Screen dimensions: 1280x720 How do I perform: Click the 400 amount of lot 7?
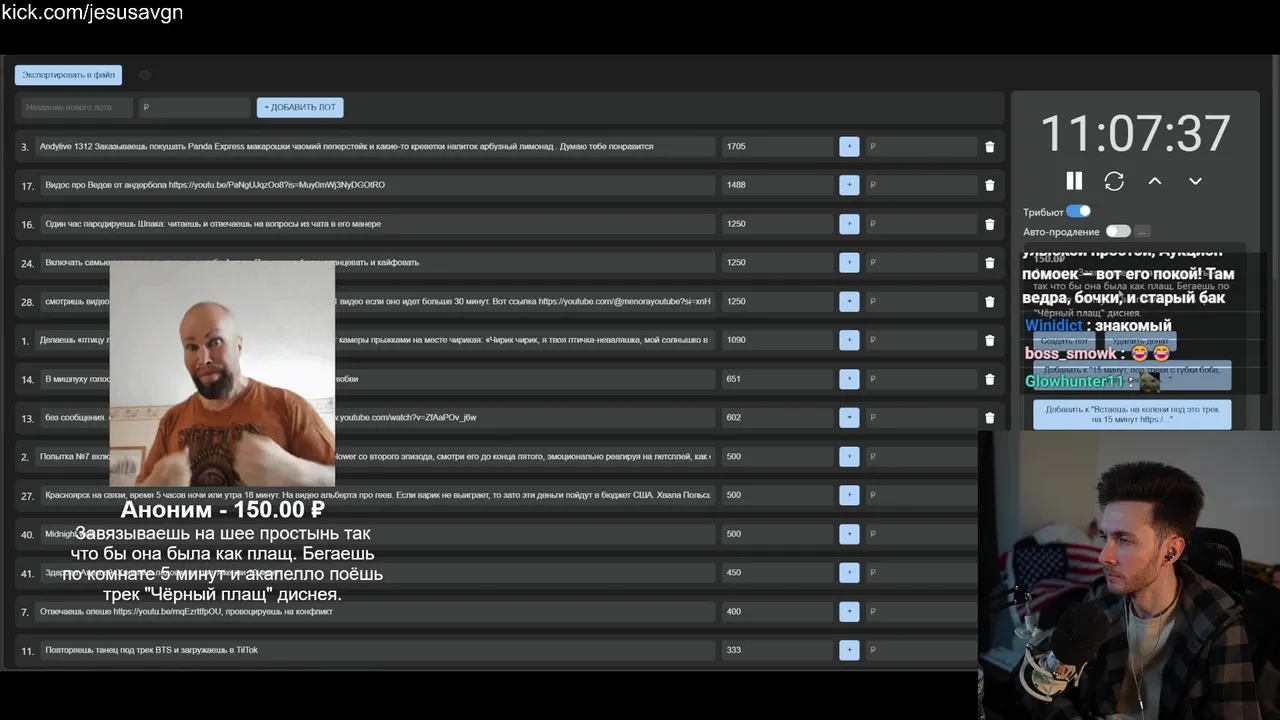pos(777,611)
